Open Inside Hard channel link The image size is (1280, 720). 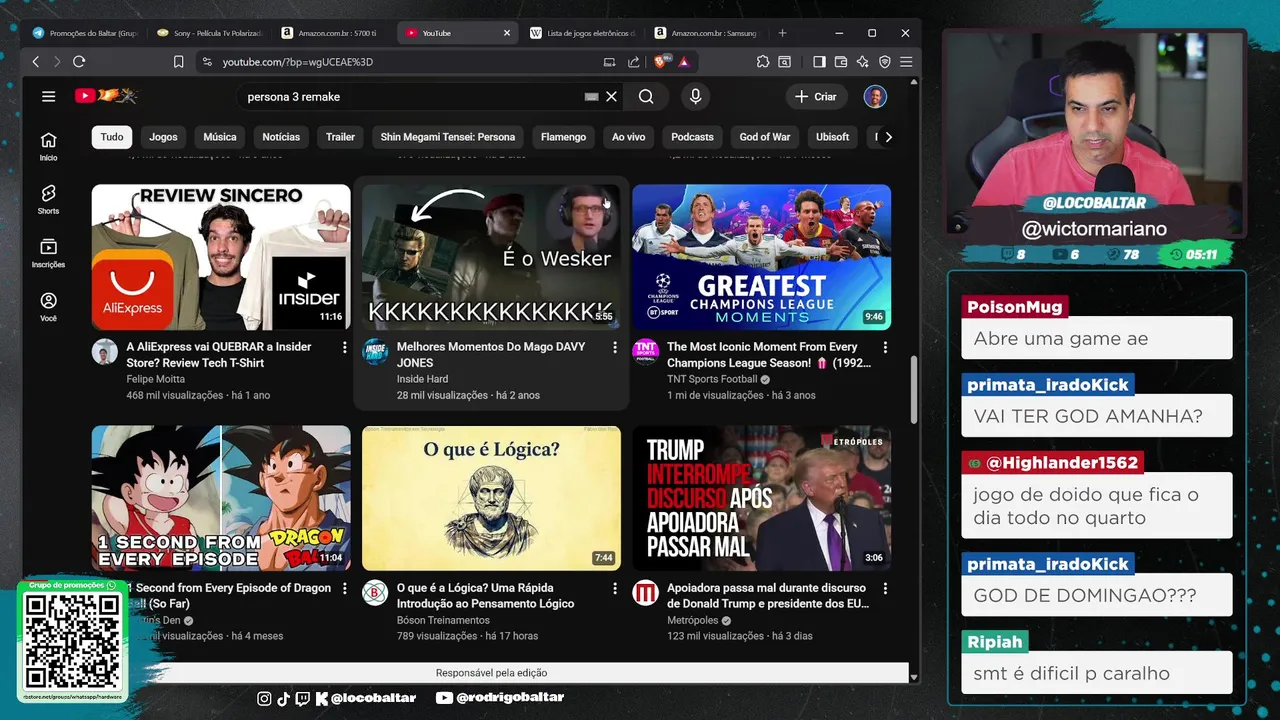[x=422, y=379]
